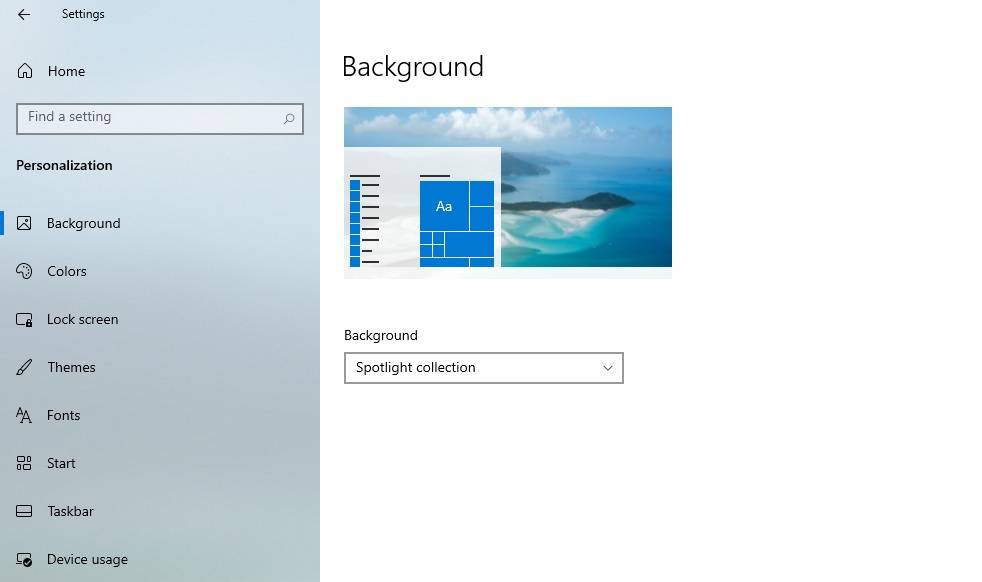Select the Background paint-roller icon
The image size is (982, 582).
click(x=25, y=223)
